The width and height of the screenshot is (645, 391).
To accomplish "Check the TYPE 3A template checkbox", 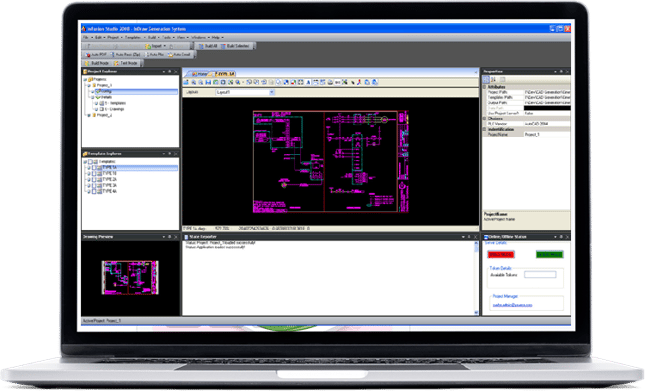I will pos(94,185).
